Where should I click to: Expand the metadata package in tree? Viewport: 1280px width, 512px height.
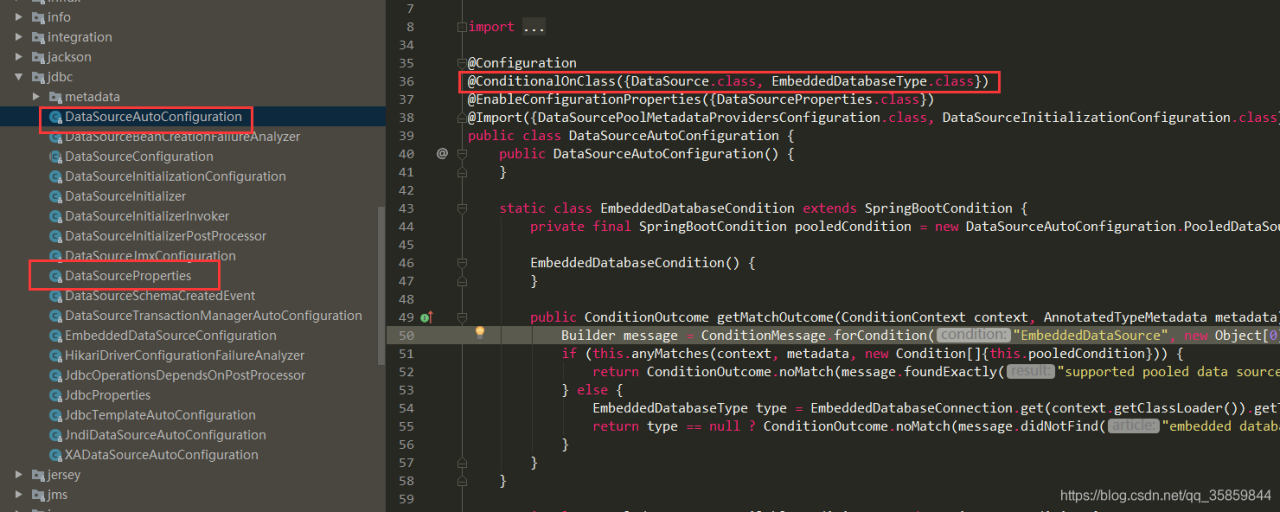coord(37,97)
